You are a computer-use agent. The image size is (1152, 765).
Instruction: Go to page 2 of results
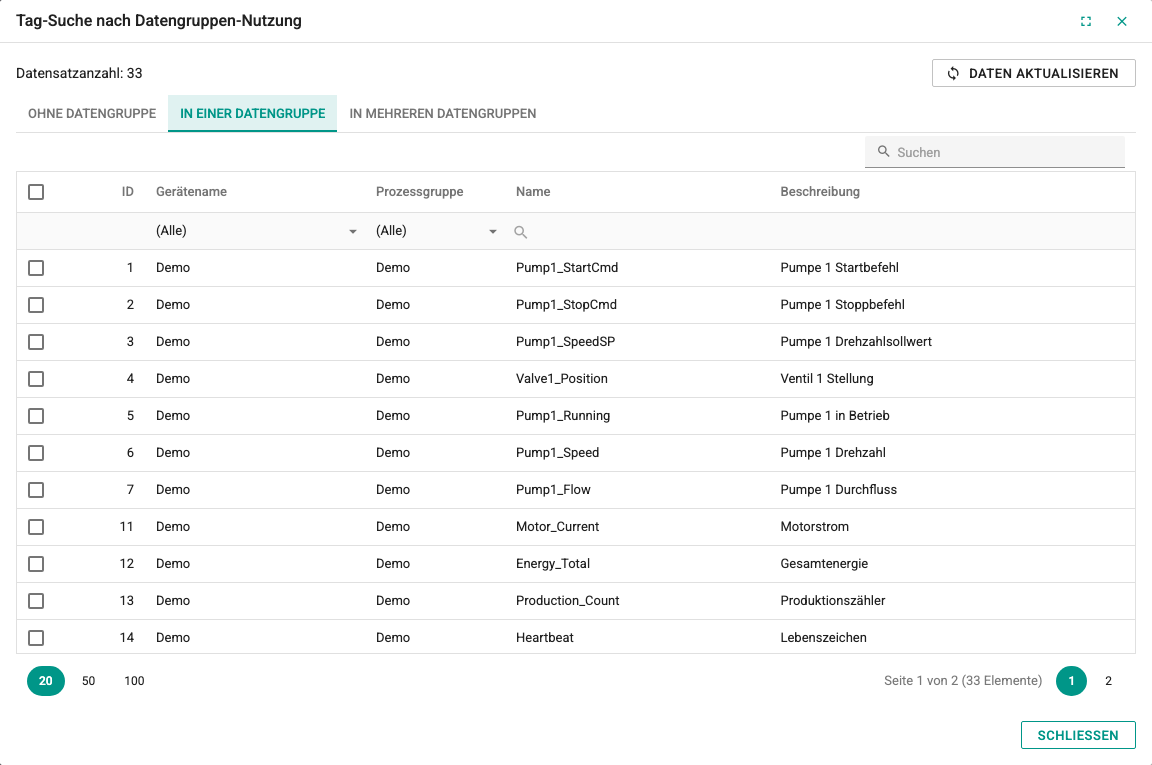[1109, 681]
